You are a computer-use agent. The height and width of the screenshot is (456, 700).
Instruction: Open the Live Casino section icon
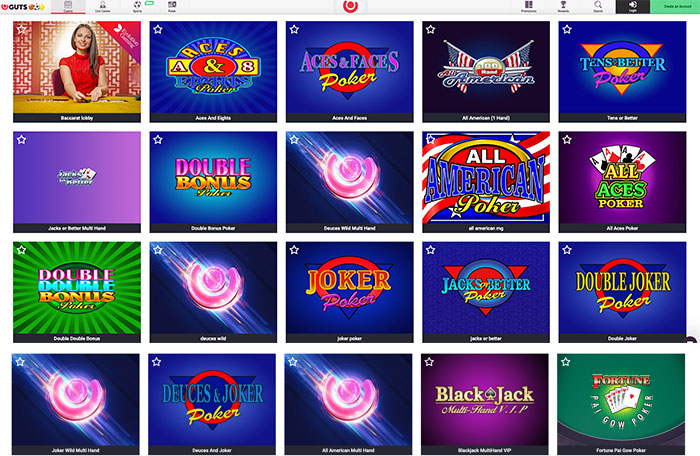point(103,7)
